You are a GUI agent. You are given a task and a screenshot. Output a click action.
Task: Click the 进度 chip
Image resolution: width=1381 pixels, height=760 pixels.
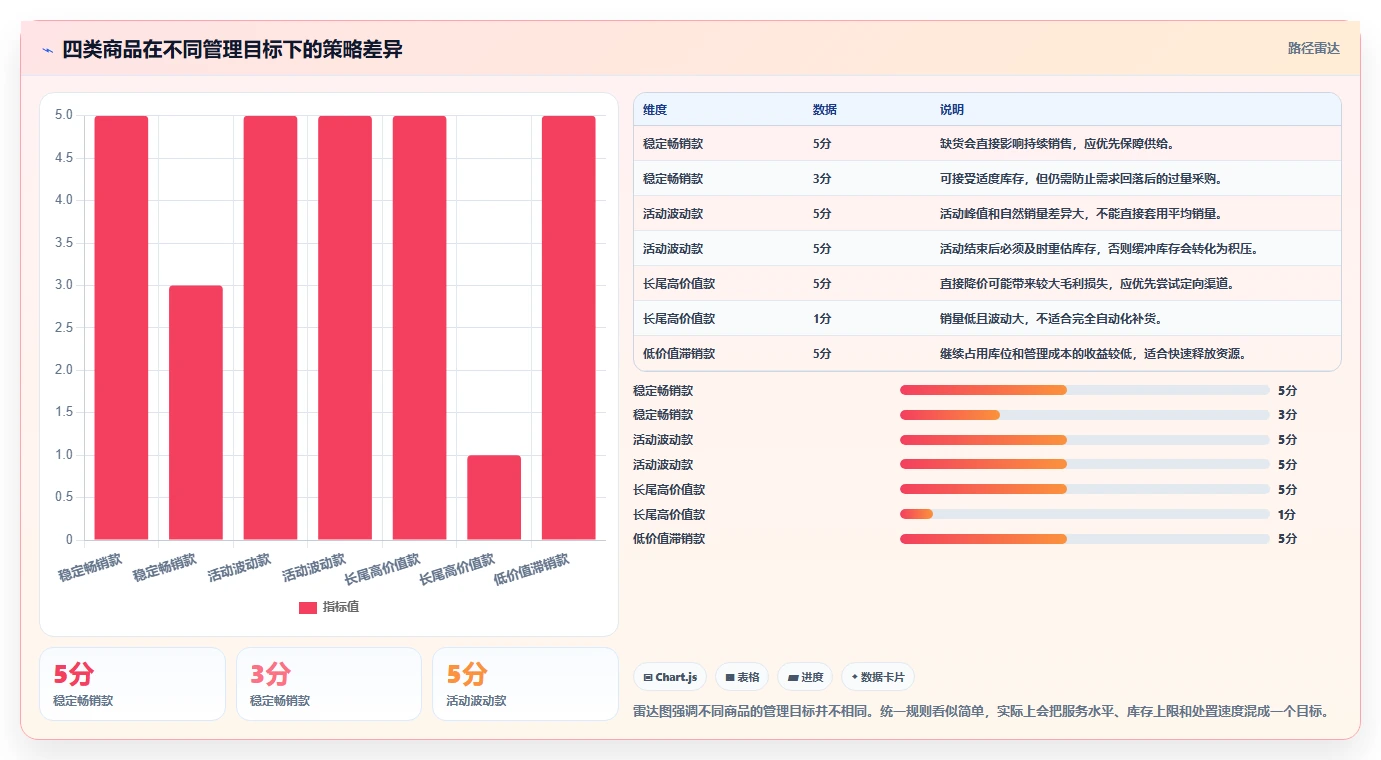coord(805,677)
